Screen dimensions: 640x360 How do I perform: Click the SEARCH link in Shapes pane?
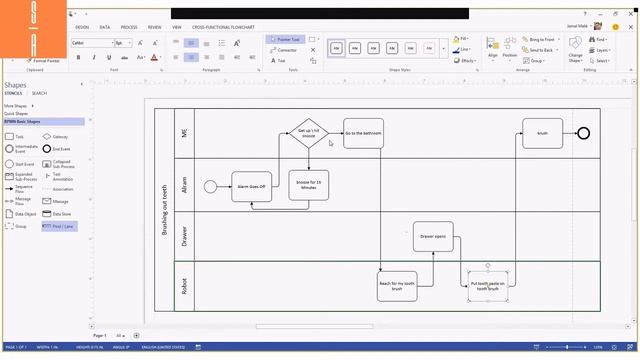40,93
